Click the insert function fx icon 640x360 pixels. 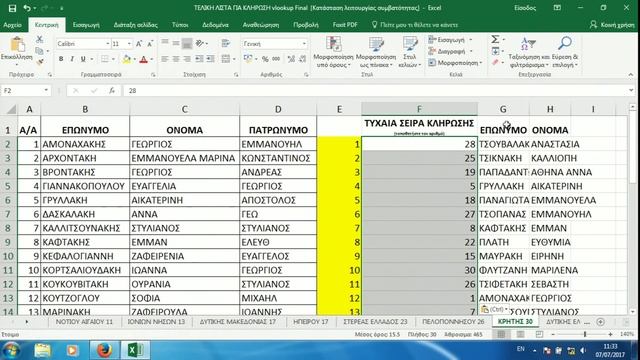112,91
